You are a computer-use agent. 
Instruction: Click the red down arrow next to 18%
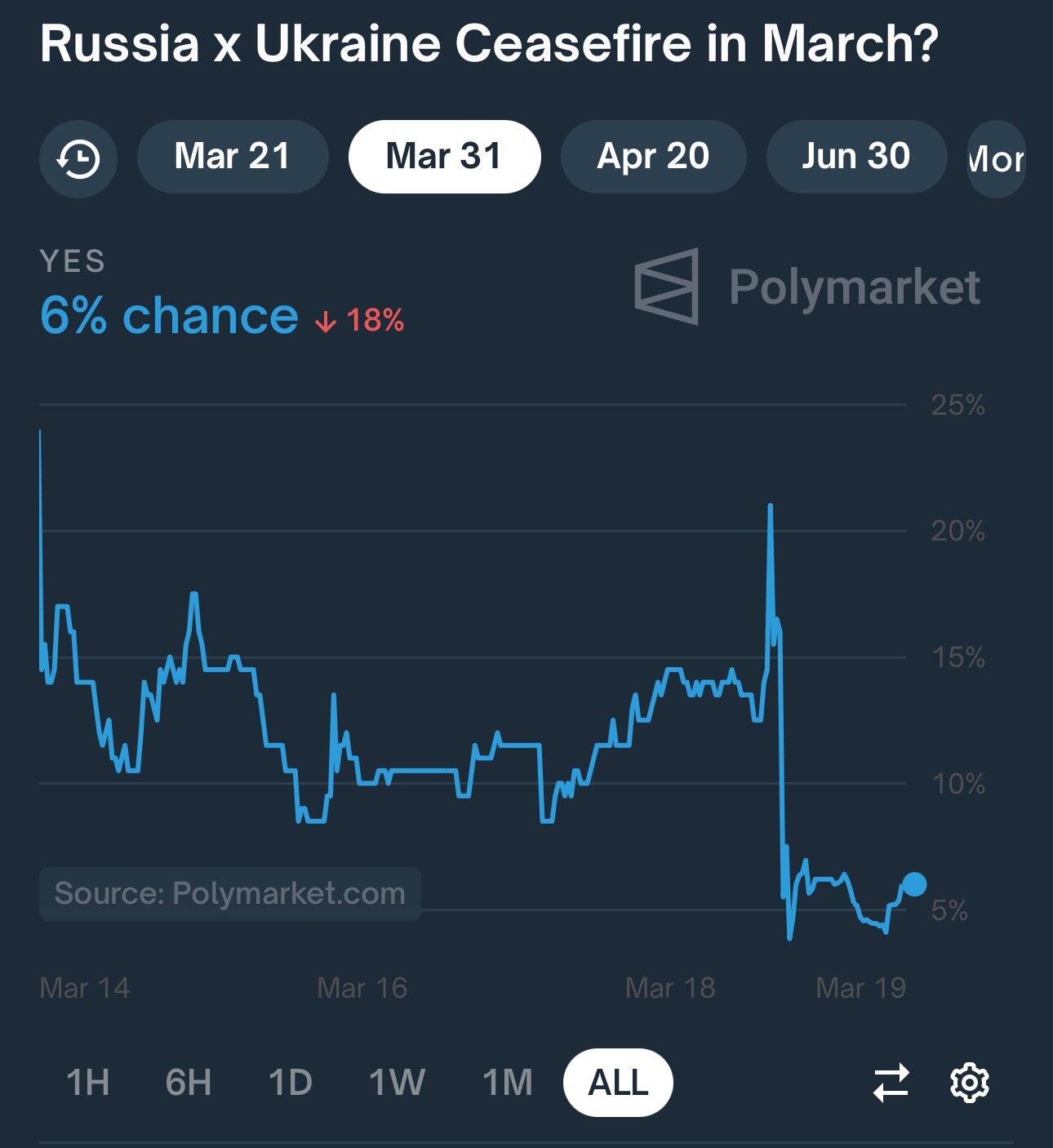tap(325, 322)
